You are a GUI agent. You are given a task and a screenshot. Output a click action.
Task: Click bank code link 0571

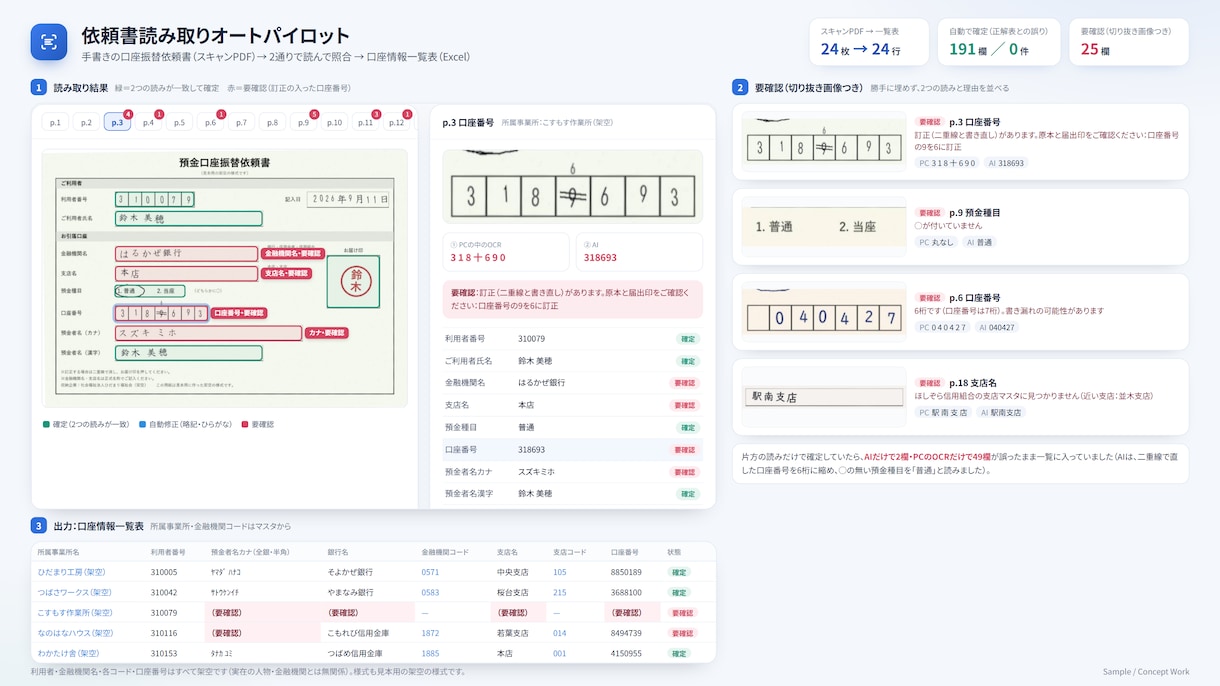click(430, 572)
